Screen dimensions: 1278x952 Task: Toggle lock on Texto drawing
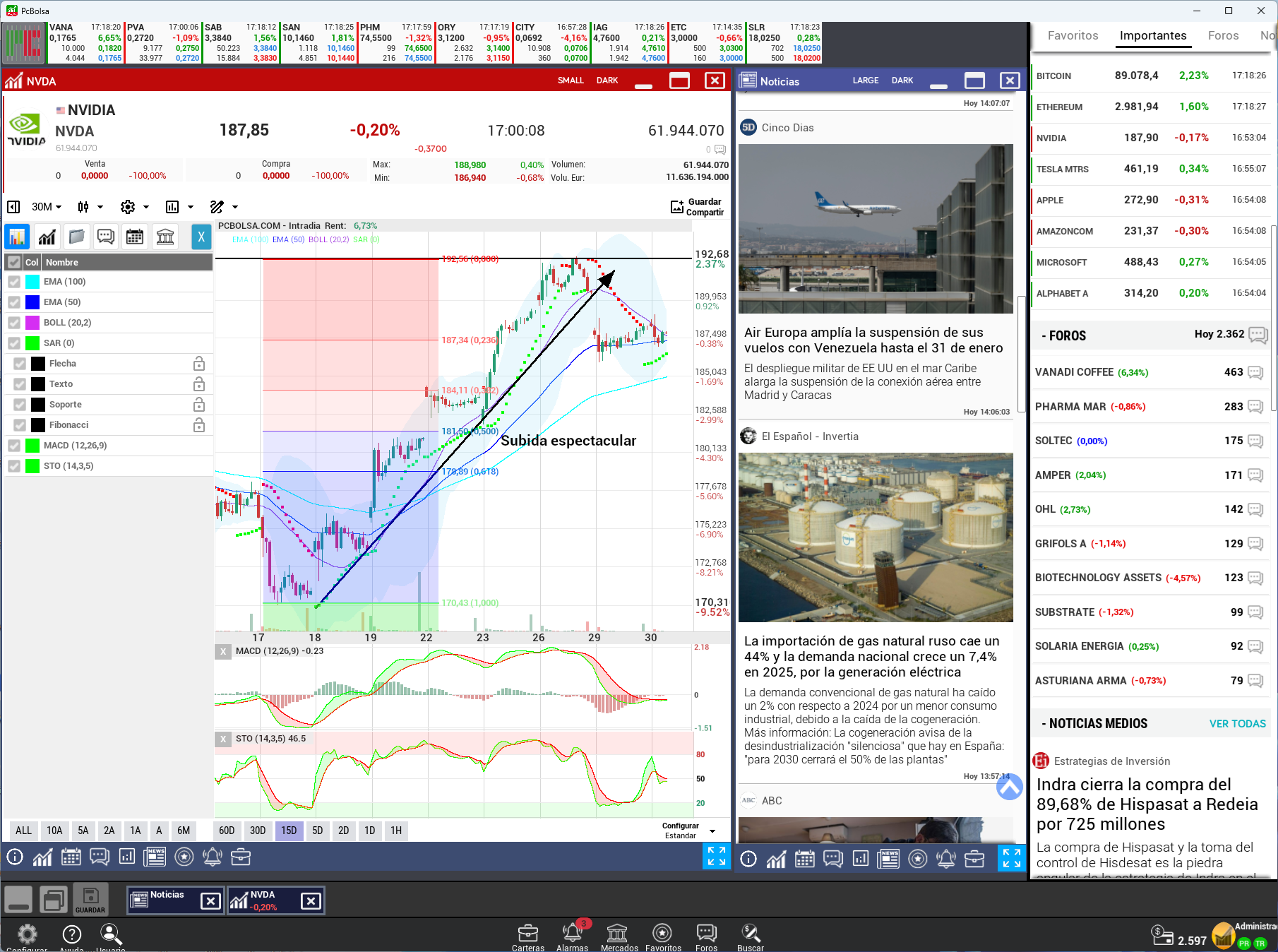[x=199, y=384]
